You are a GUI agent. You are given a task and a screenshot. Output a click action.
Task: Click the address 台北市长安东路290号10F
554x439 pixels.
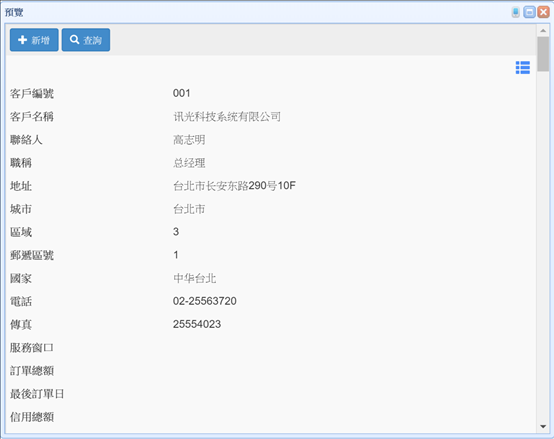[x=234, y=186]
